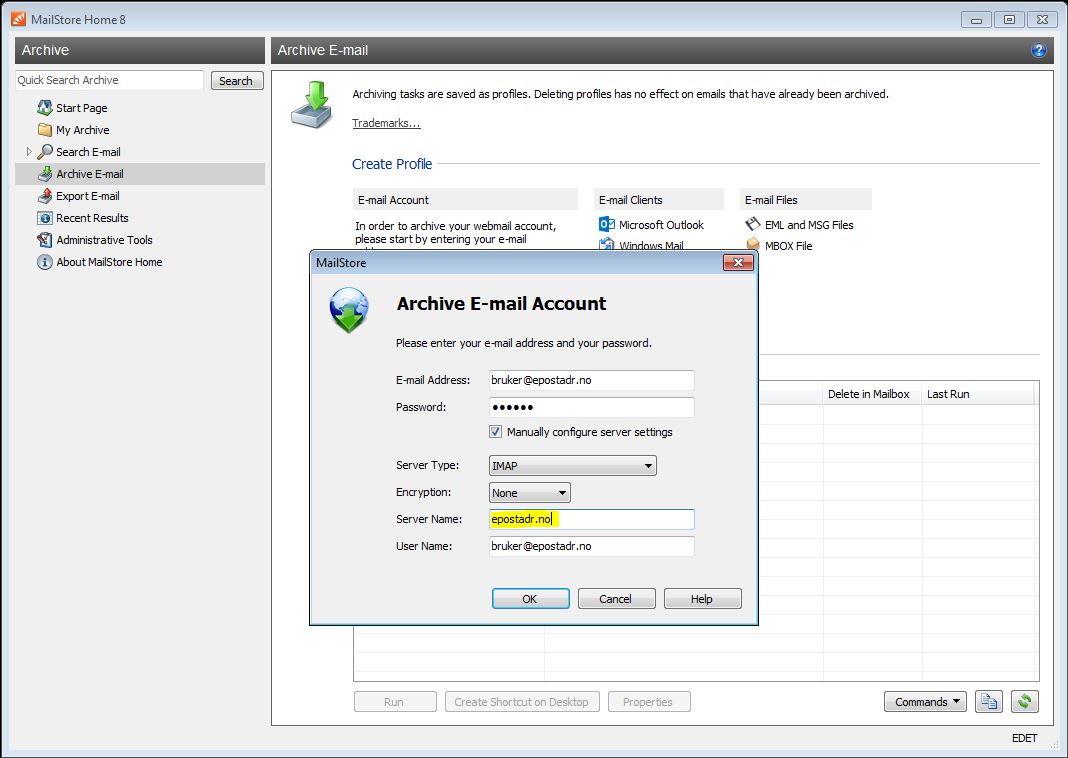Screen dimensions: 1068x758
Task: Click Create Shortcut on Desktop button
Action: click(522, 701)
